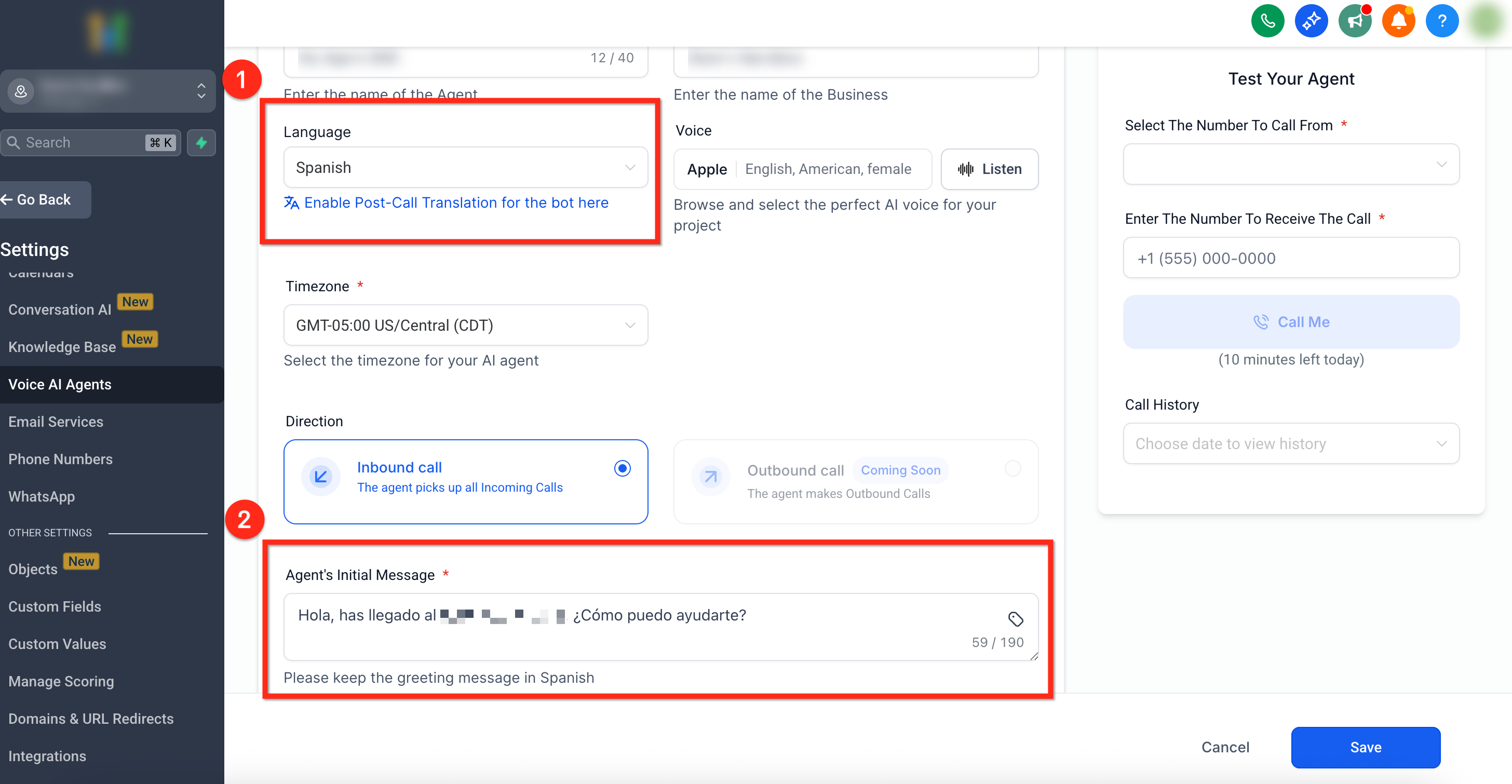Click the tag icon in initial message box
1512x784 pixels.
[1016, 618]
